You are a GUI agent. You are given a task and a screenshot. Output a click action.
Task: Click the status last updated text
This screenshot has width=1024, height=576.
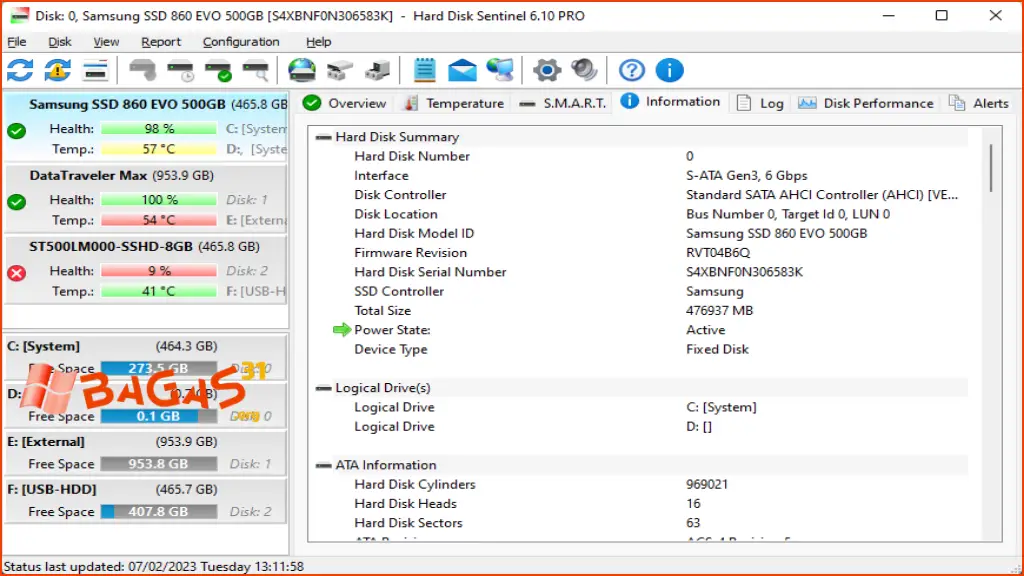153,567
